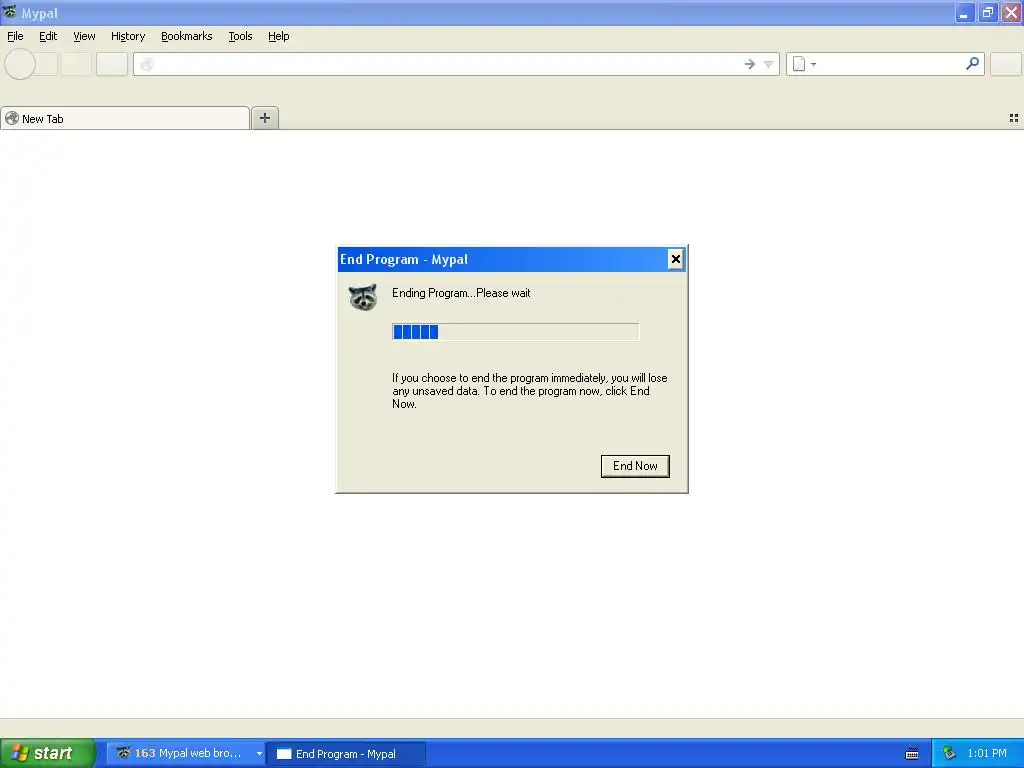Select End Program - Mypal taskbar item
This screenshot has height=768, width=1024.
[x=346, y=754]
